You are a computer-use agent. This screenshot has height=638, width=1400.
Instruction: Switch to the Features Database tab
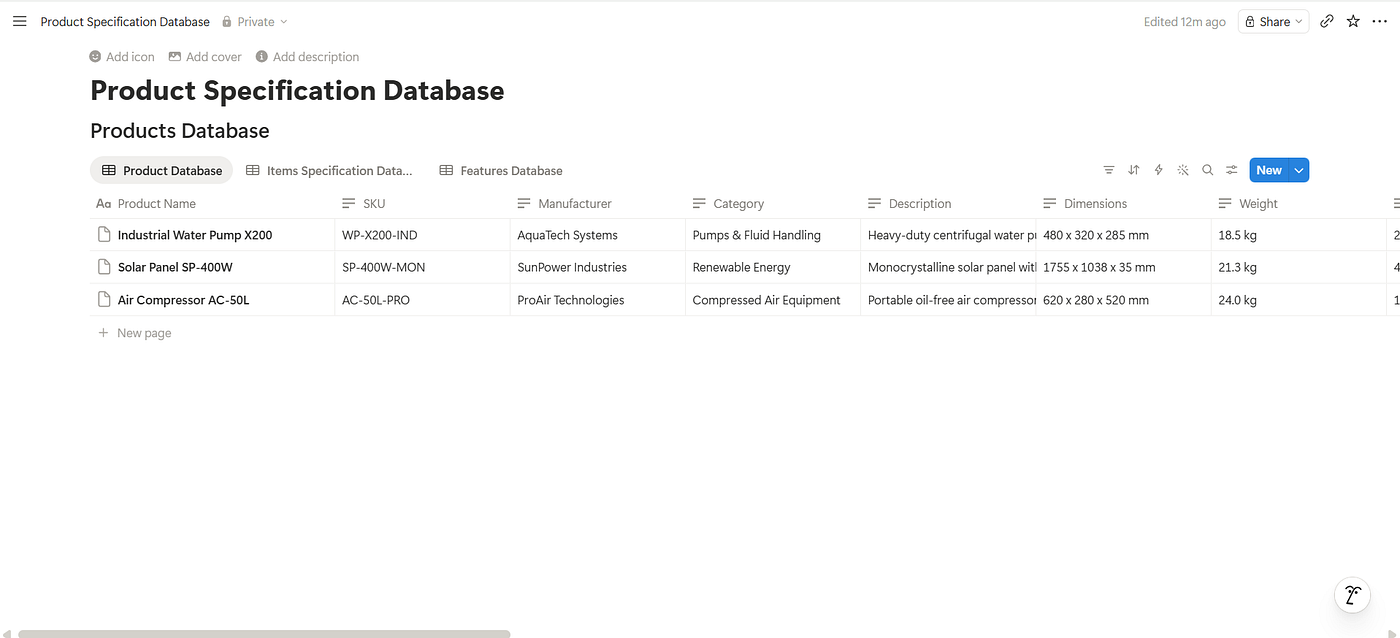point(501,170)
